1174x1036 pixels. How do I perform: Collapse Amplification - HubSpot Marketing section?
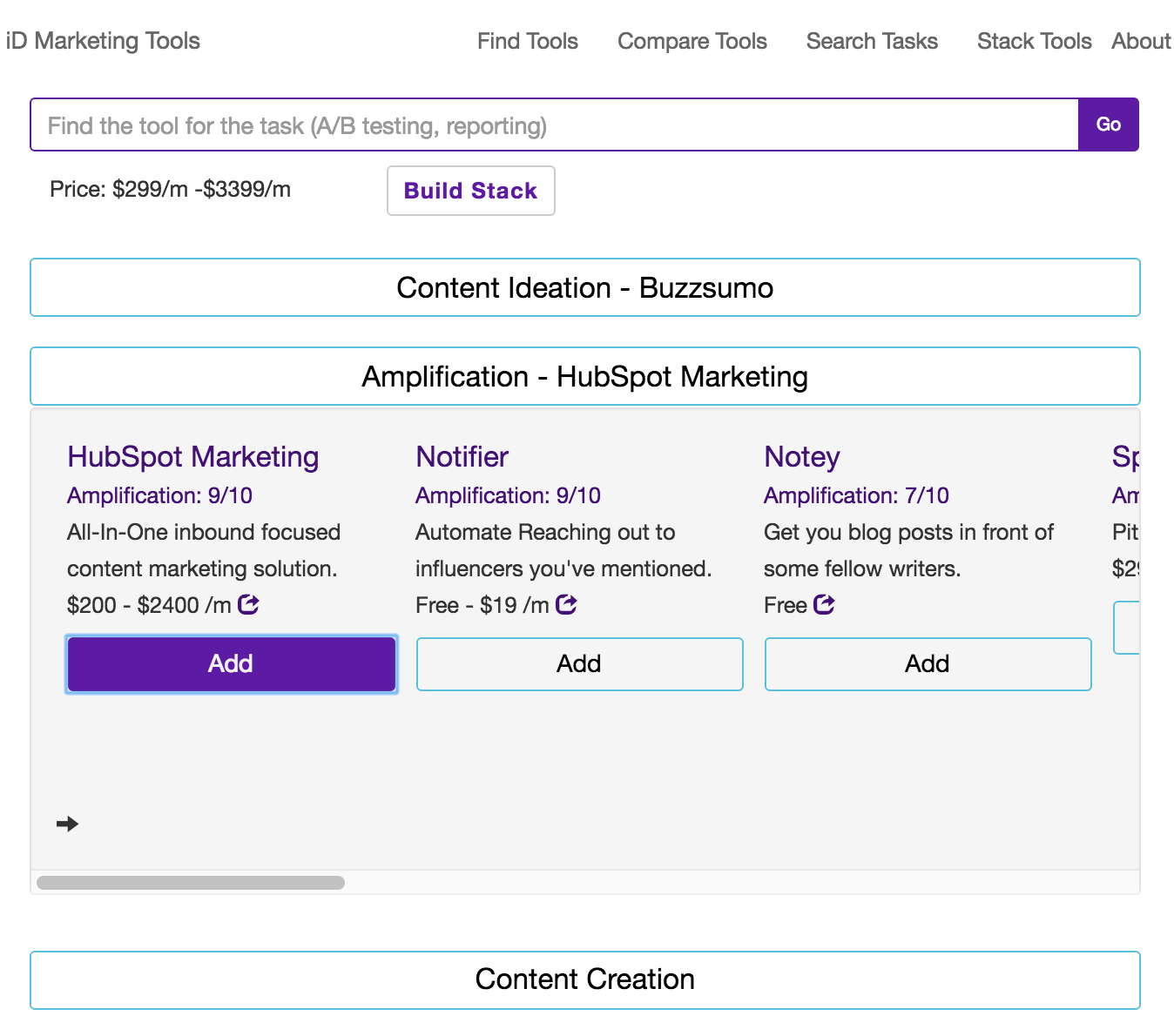[x=585, y=376]
